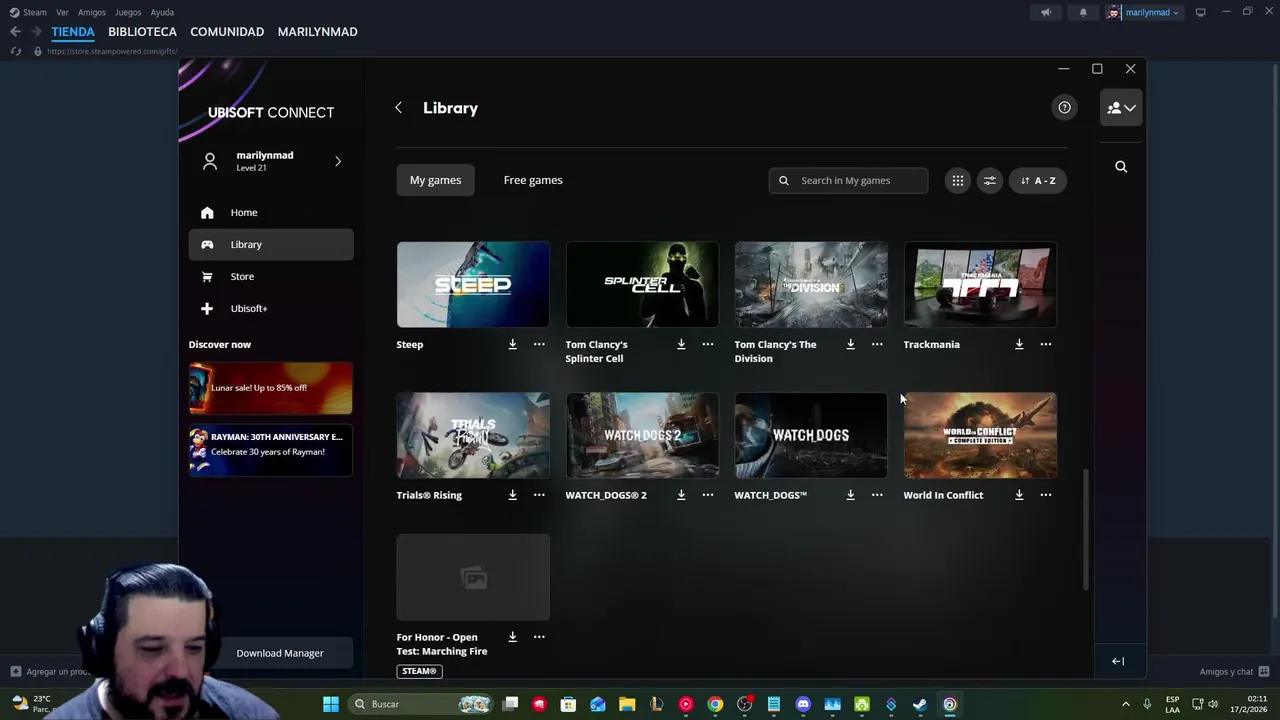Open the A - Z sort dropdown

point(1038,180)
